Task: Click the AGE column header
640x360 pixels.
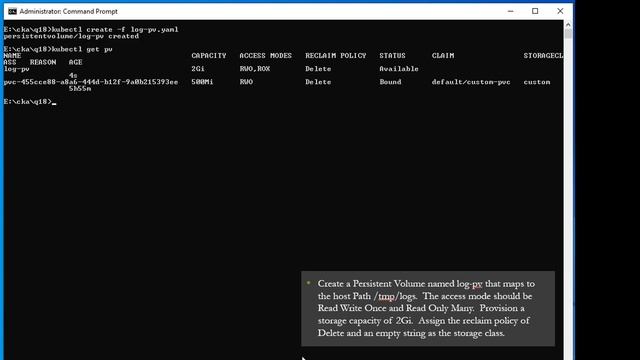Action: [x=76, y=62]
